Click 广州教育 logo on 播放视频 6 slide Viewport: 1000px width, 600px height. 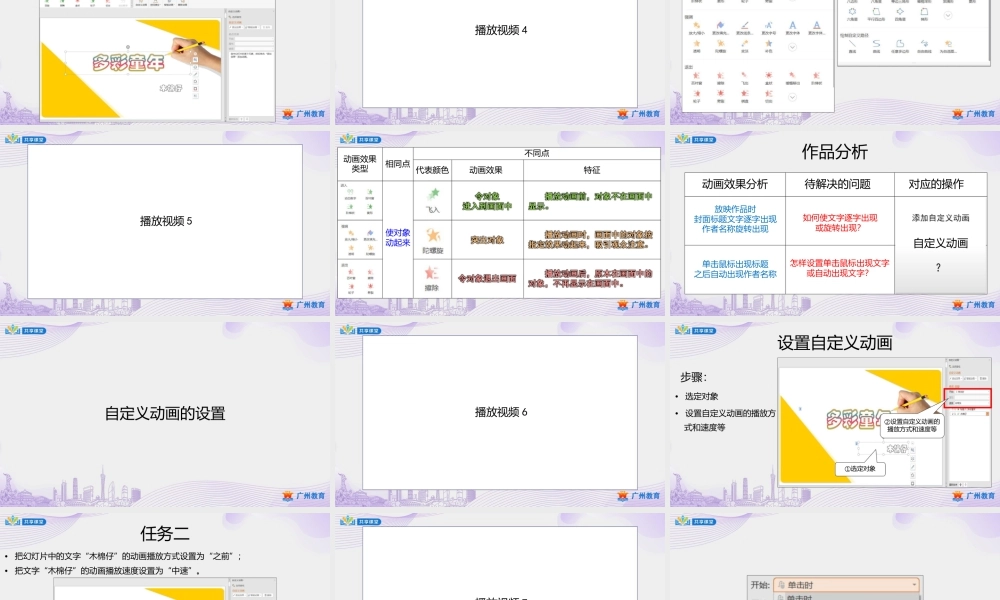[x=640, y=495]
